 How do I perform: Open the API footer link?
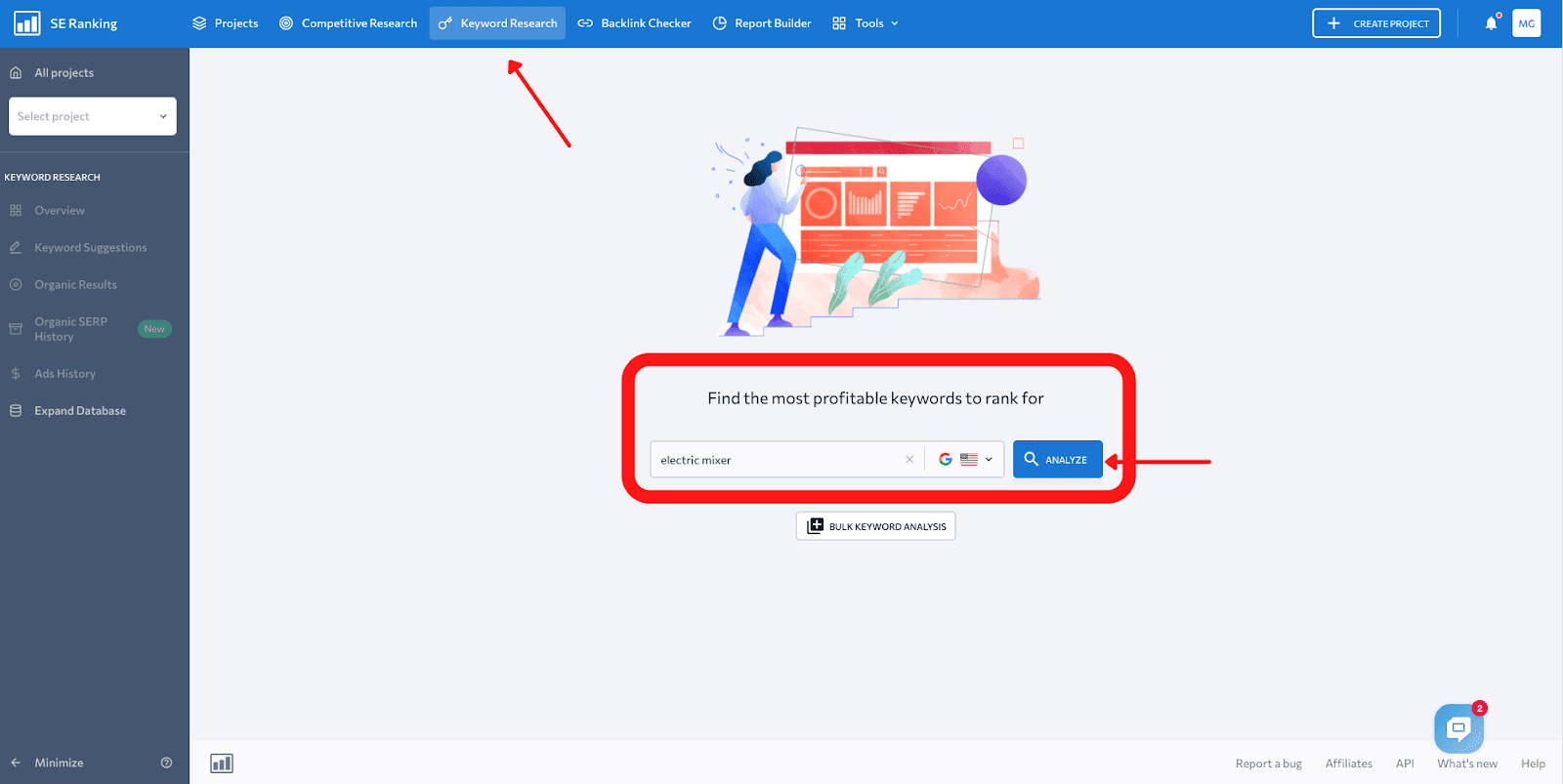click(x=1405, y=763)
